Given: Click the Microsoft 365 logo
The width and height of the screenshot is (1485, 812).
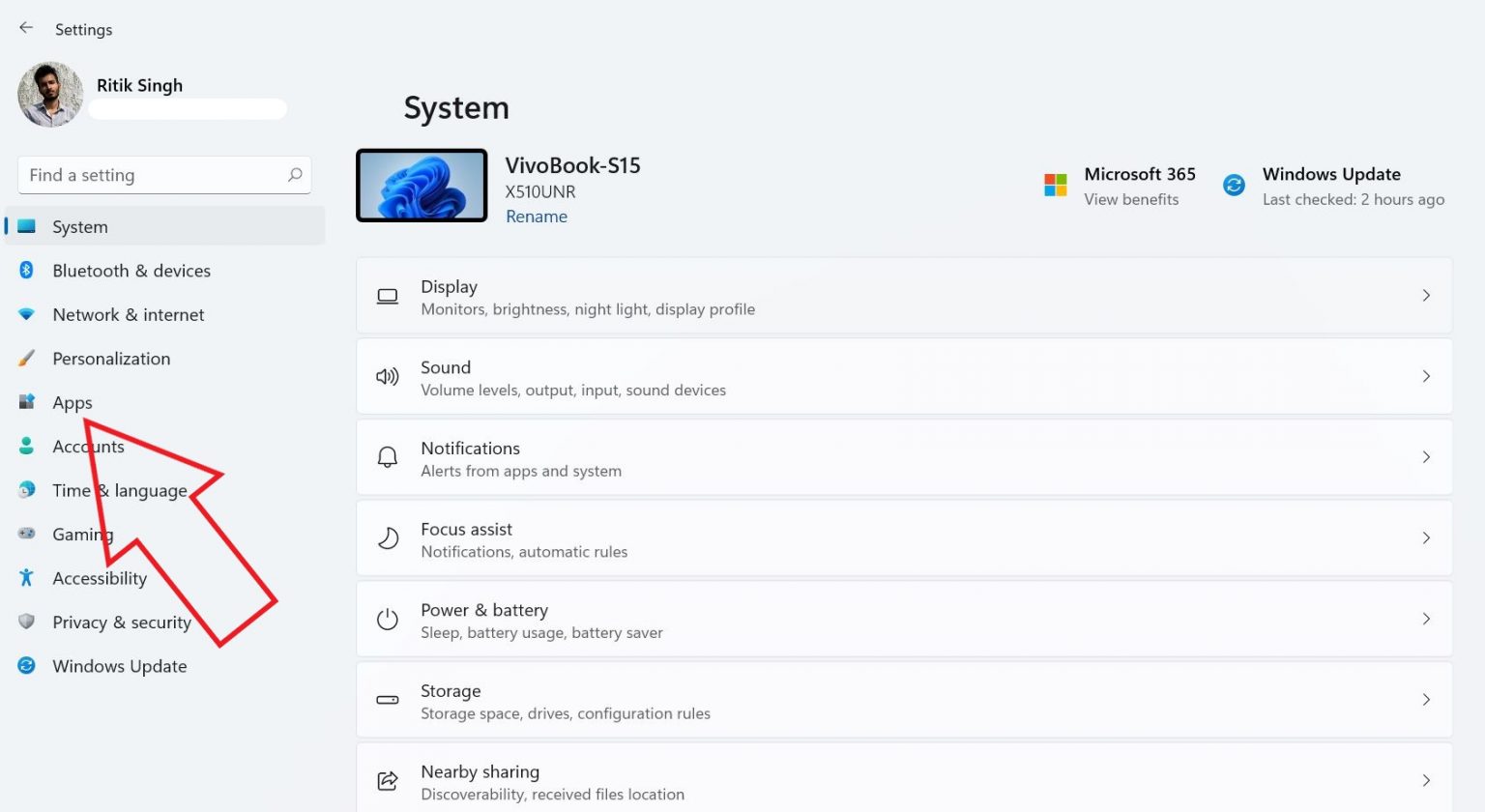Looking at the screenshot, I should (1055, 184).
